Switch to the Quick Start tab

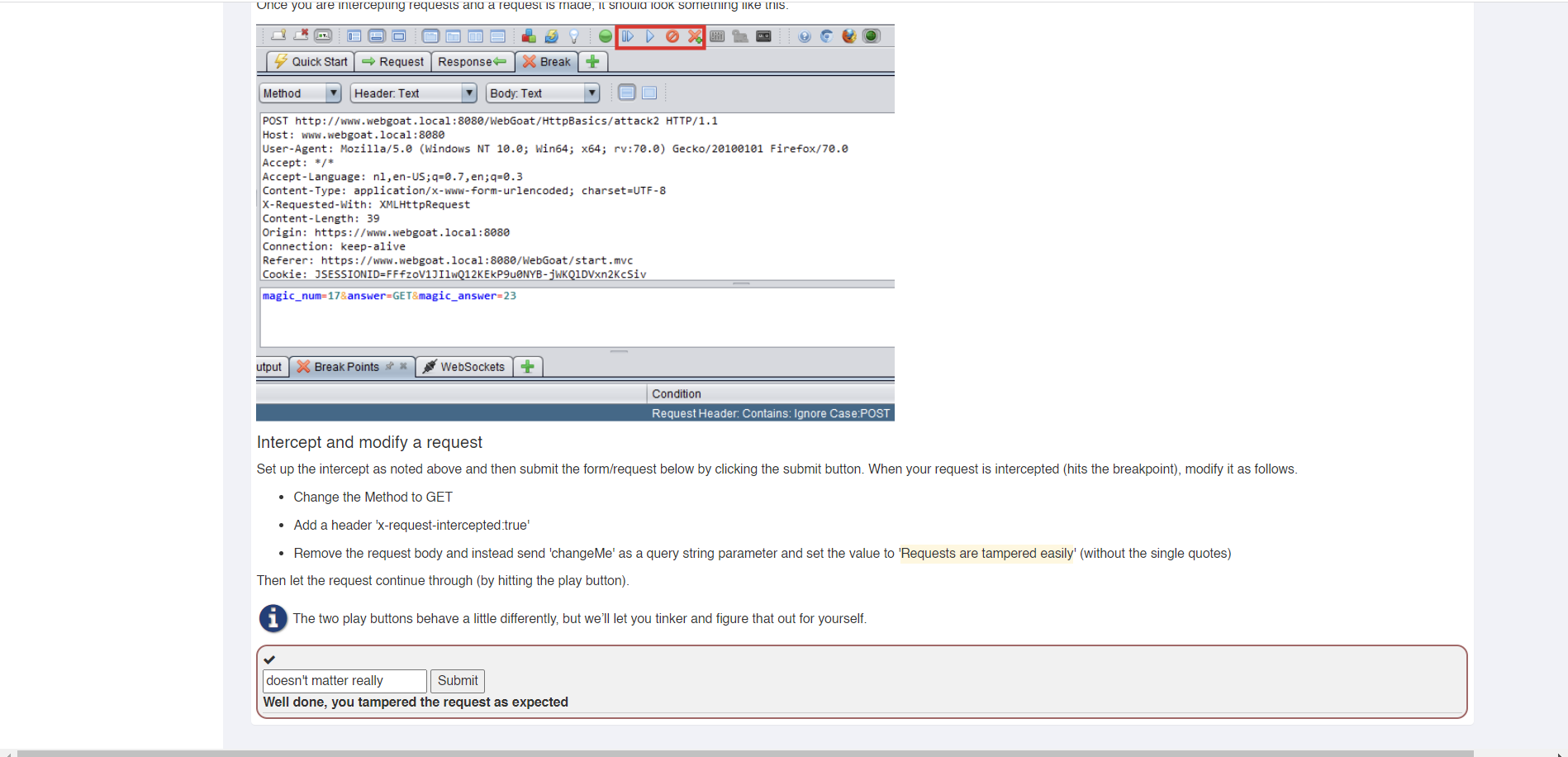(x=311, y=62)
